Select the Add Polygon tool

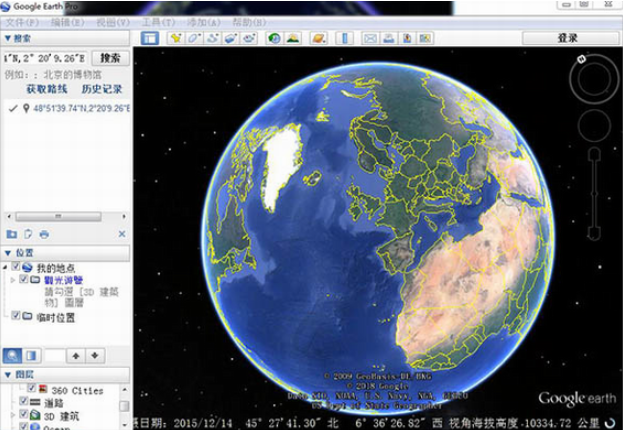194,38
